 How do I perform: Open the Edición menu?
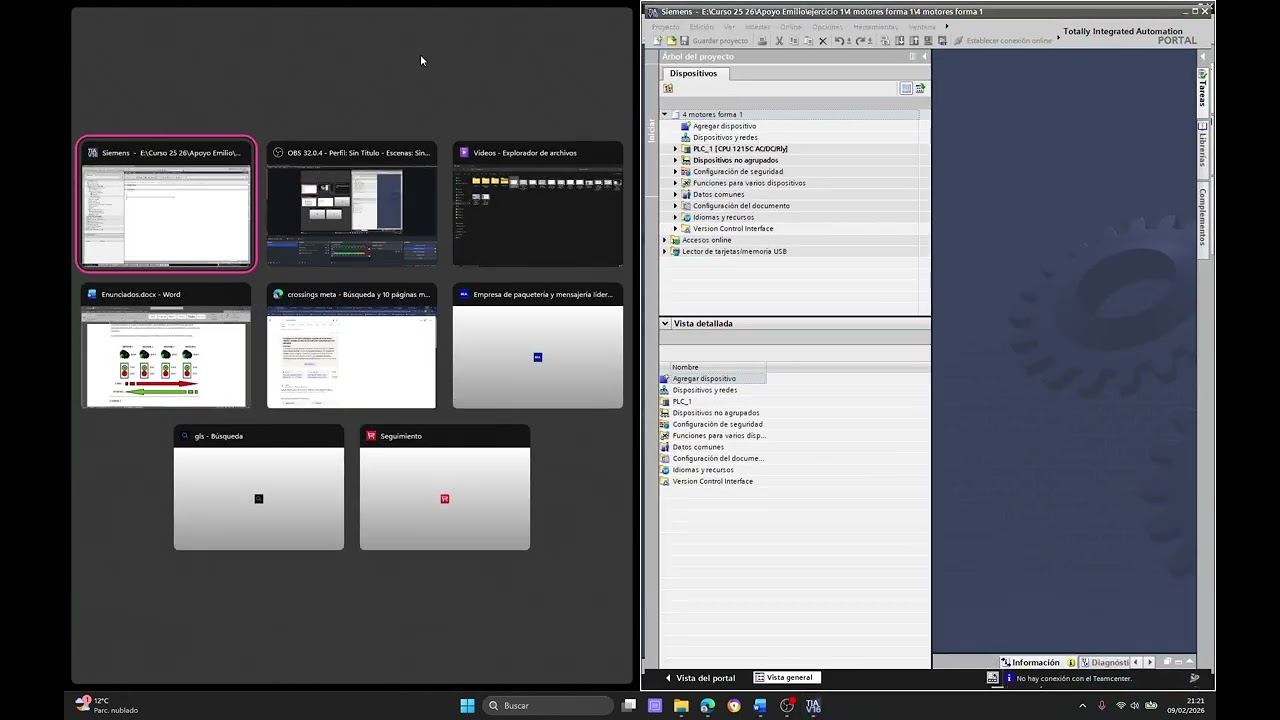tap(701, 27)
